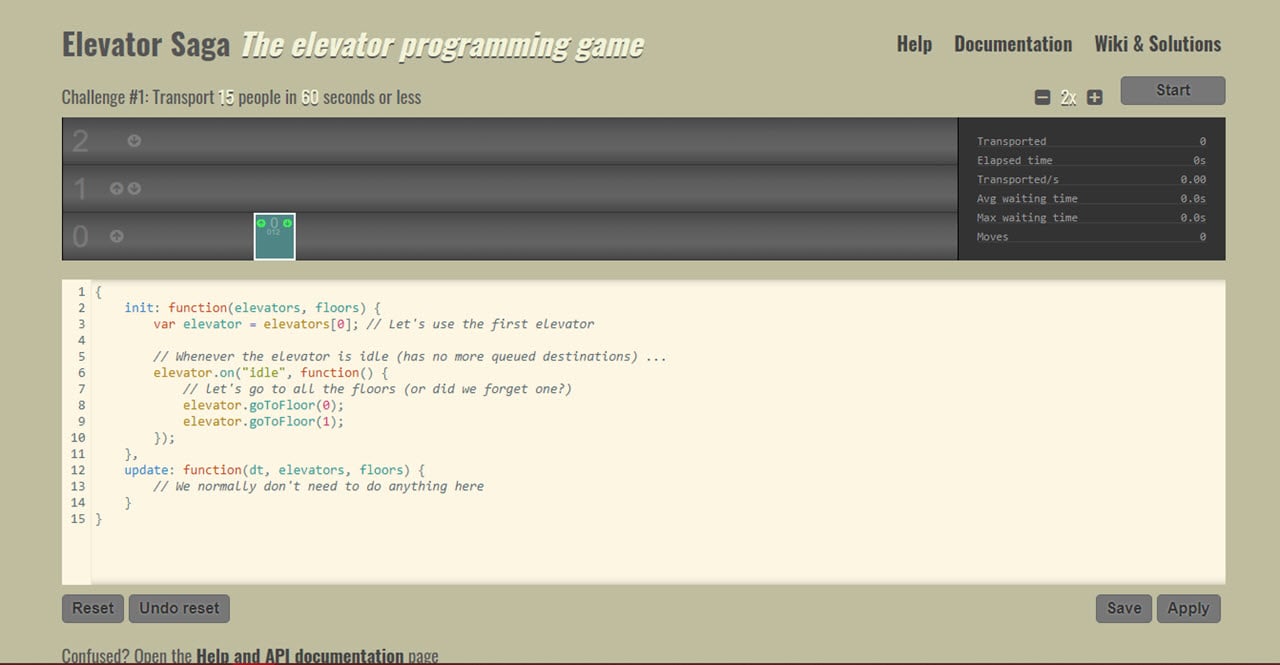Reset the code to default
Viewport: 1280px width, 665px height.
93,608
